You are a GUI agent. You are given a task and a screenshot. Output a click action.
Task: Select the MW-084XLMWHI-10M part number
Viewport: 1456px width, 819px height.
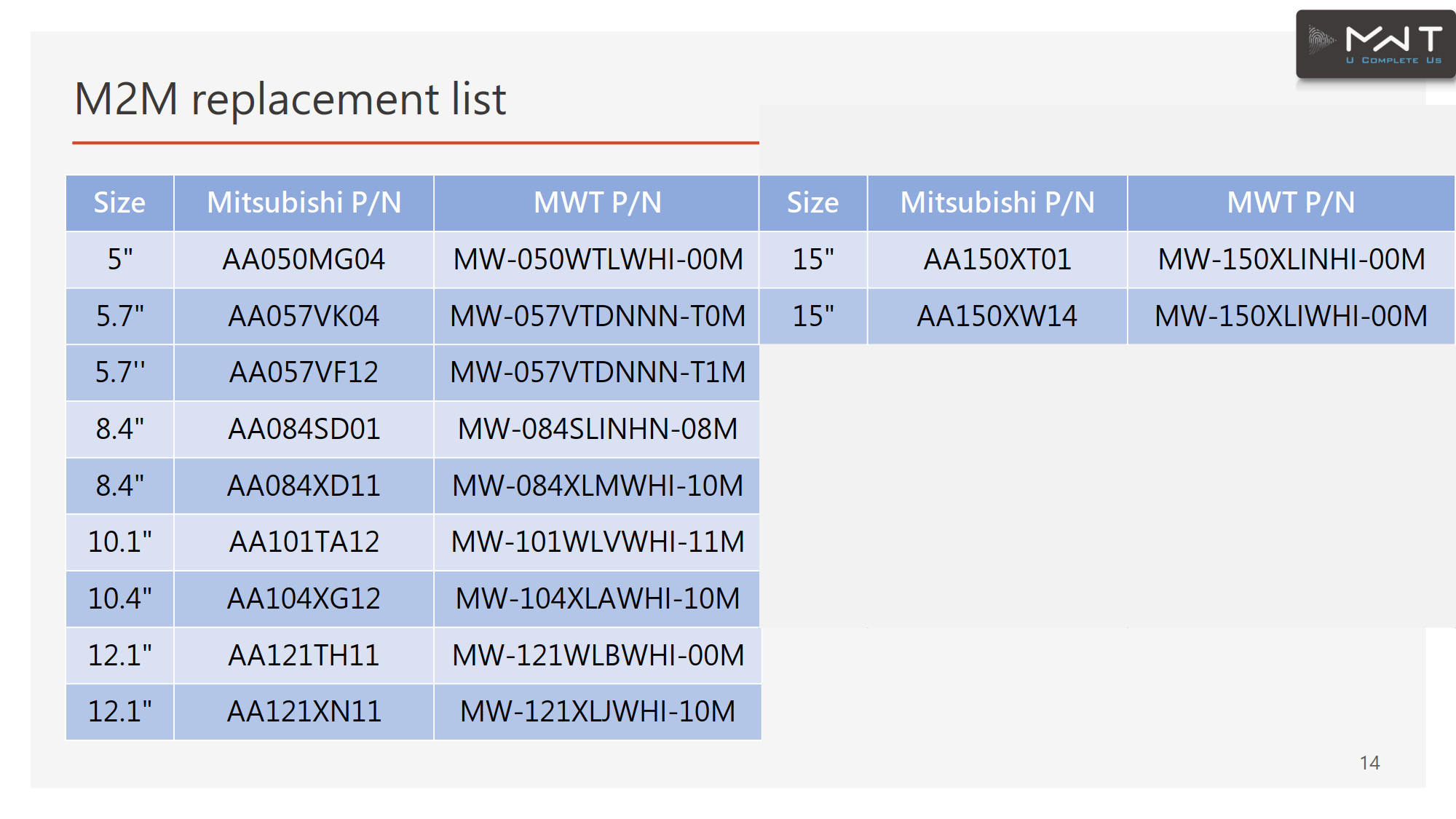(597, 486)
